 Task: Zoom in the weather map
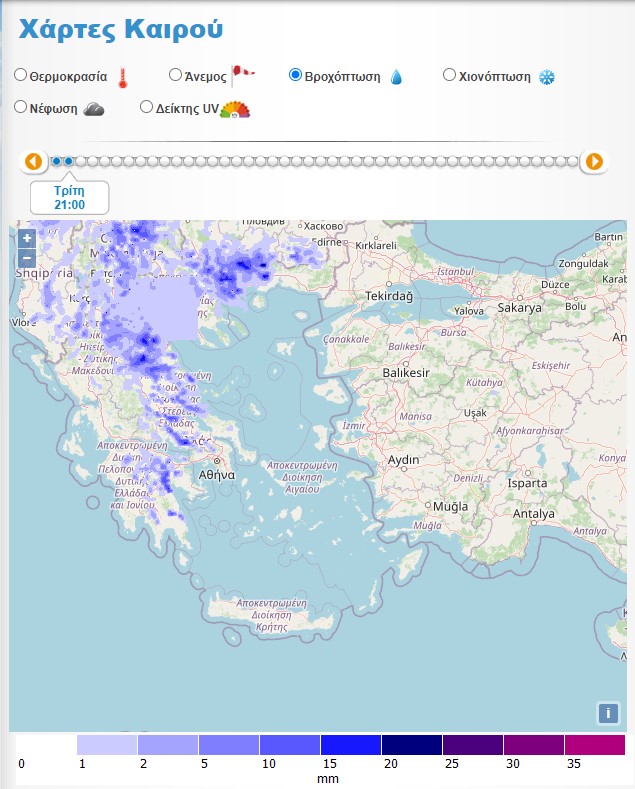pyautogui.click(x=27, y=239)
